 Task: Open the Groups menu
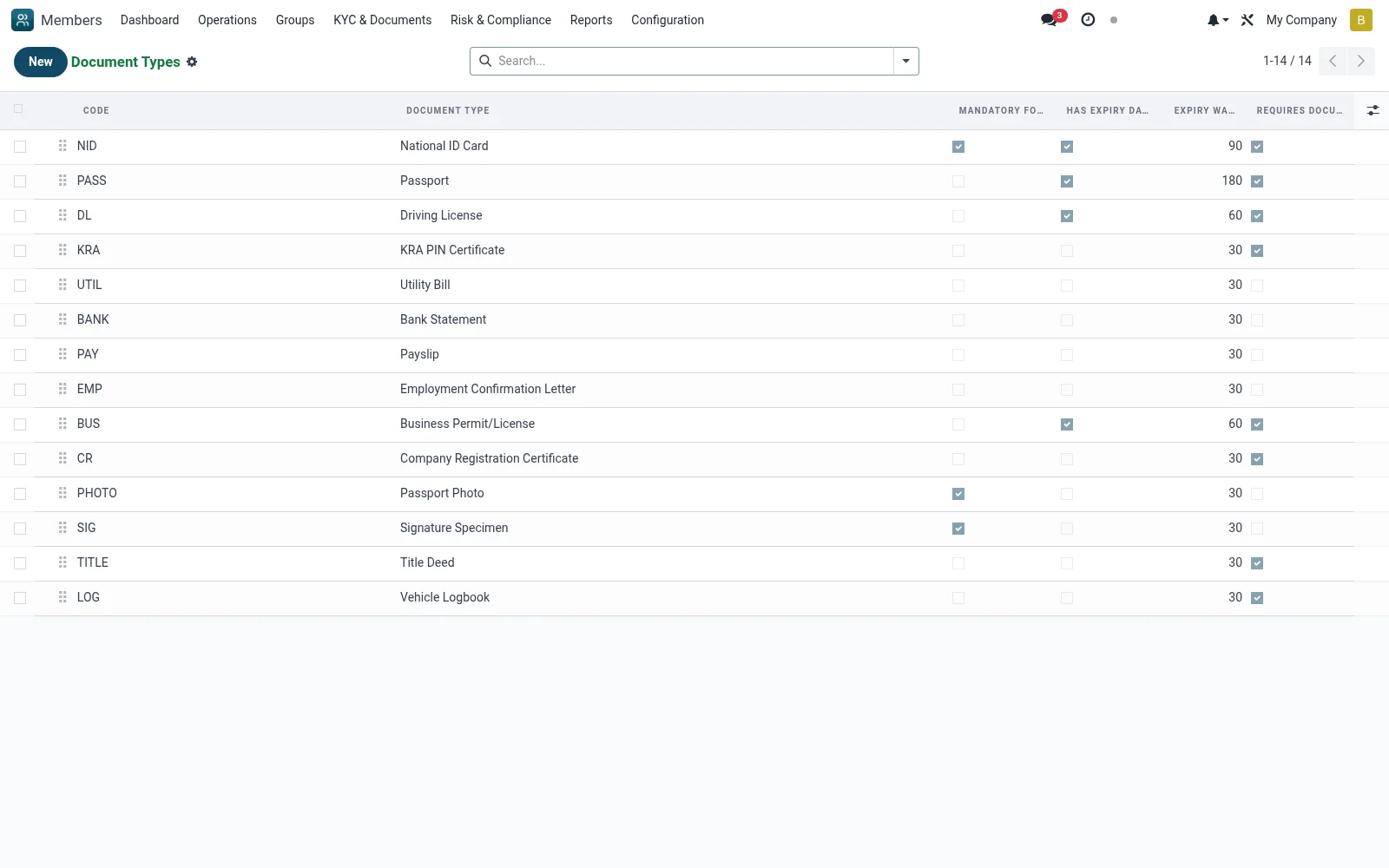(295, 20)
